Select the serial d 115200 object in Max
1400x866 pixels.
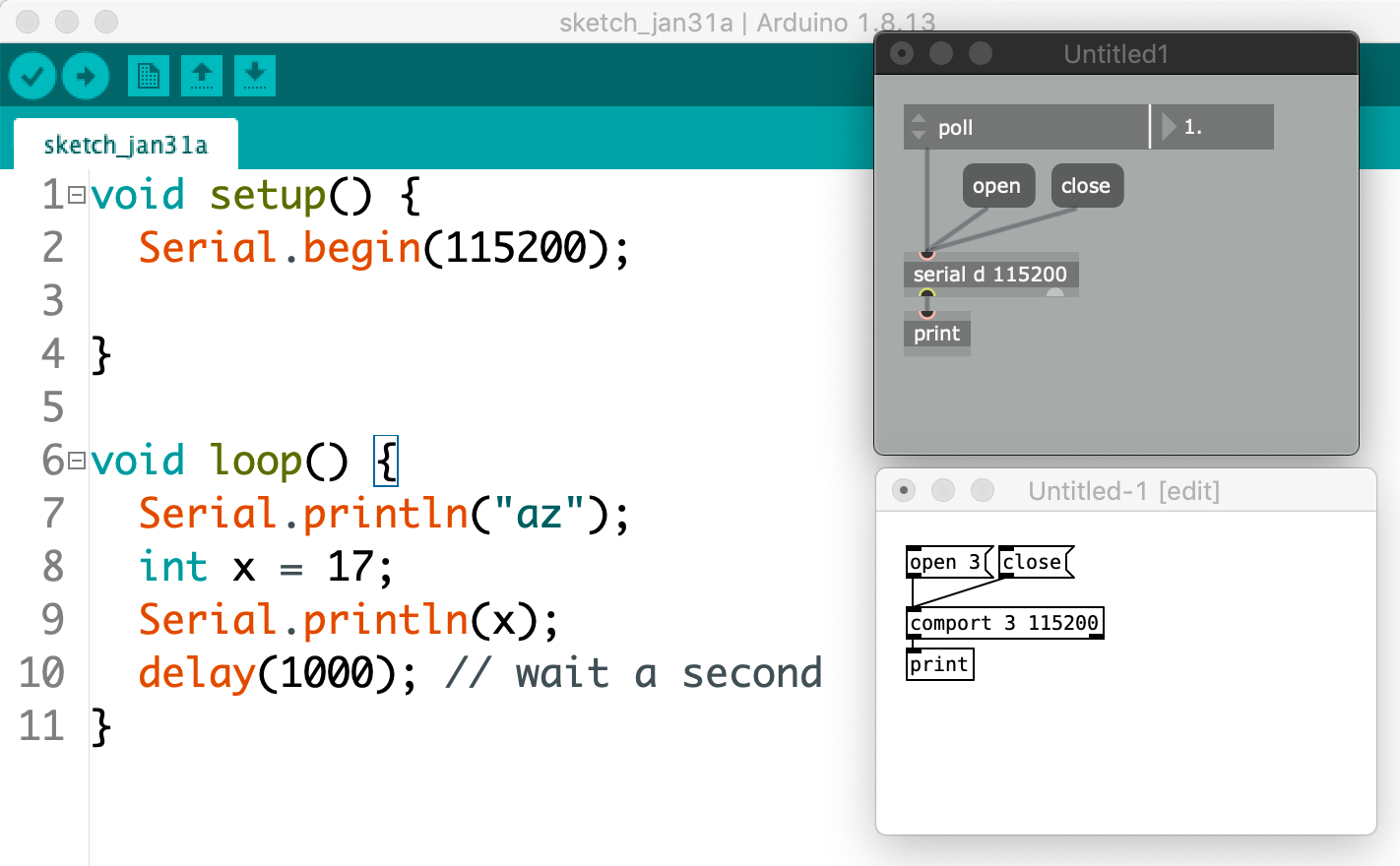coord(989,274)
